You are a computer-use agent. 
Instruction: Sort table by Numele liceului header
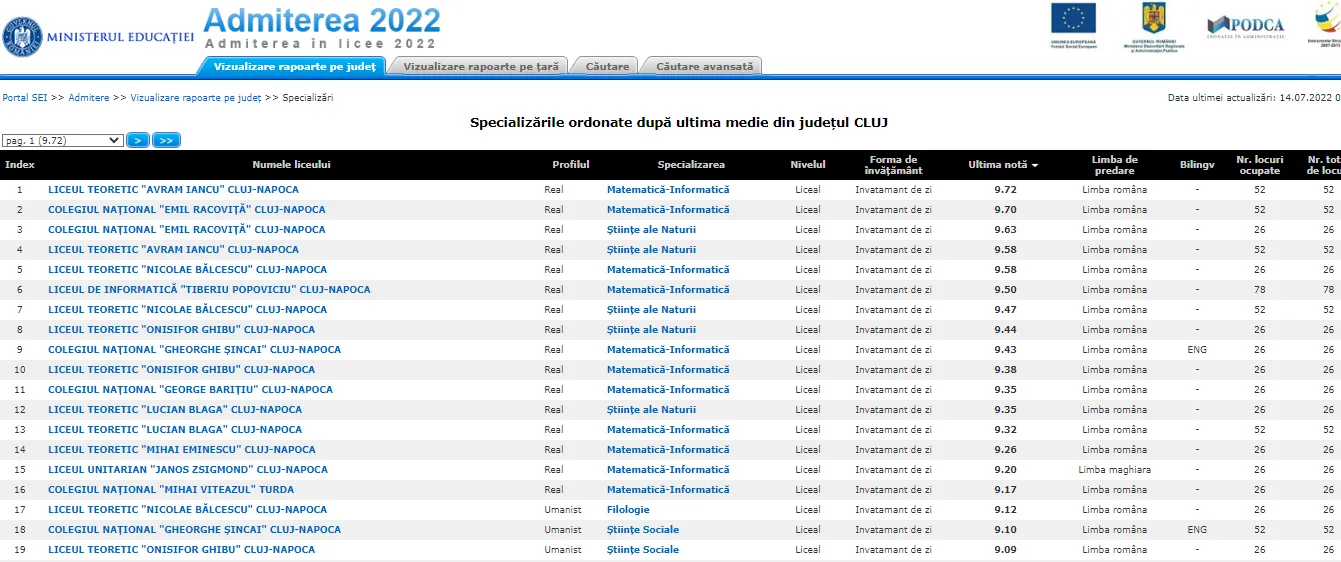point(291,165)
